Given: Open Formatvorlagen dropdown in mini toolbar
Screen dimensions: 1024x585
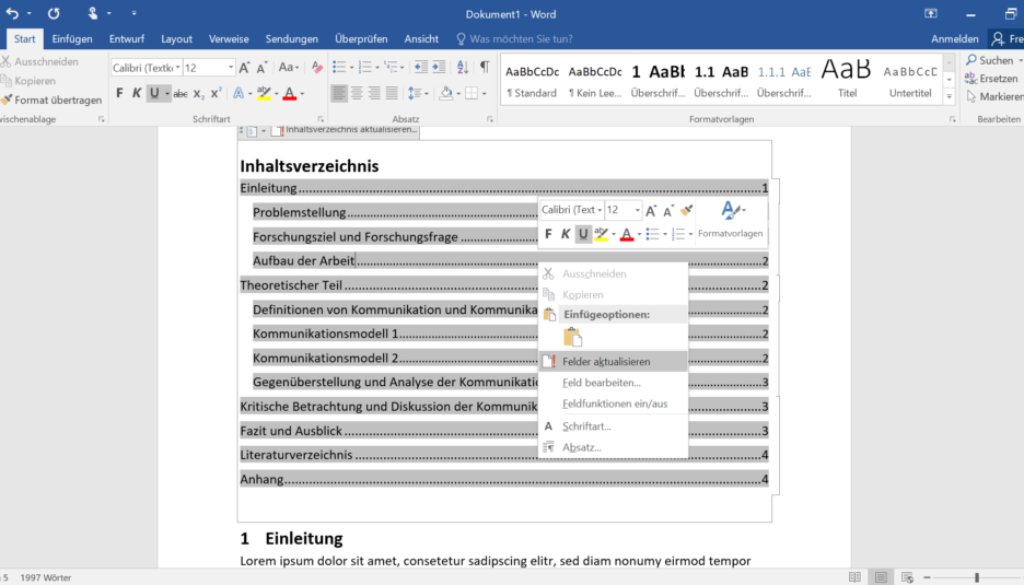Looking at the screenshot, I should click(x=730, y=219).
